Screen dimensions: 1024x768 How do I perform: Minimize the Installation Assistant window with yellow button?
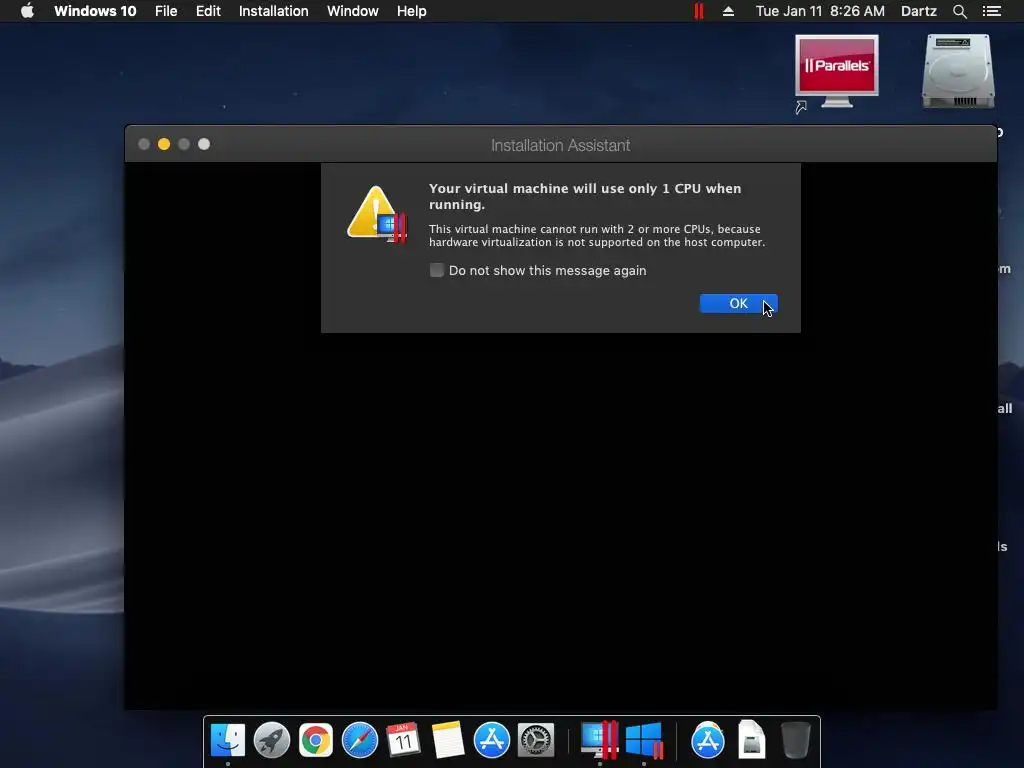164,144
